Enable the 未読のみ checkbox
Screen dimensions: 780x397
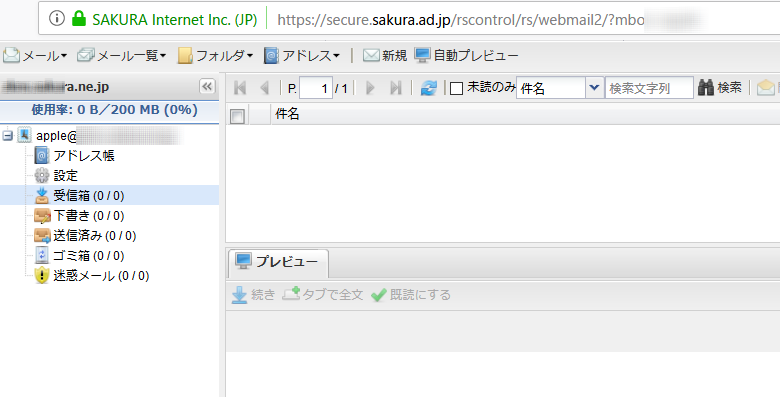click(456, 89)
